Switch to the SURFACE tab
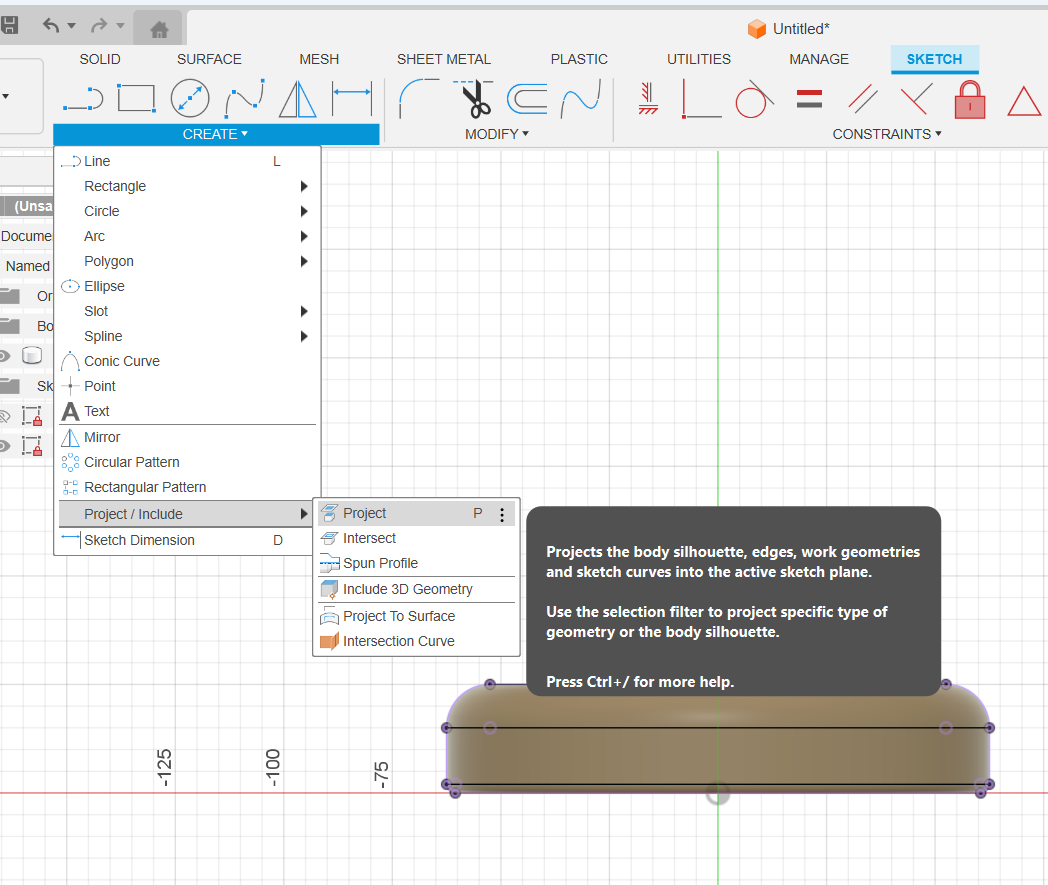The image size is (1048, 885). point(209,59)
